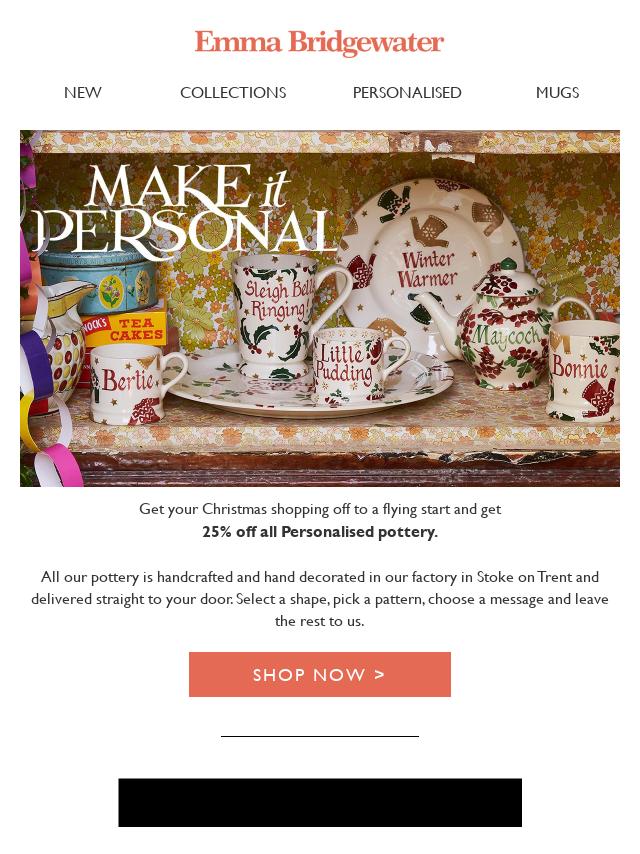Open the NEW menu link
The height and width of the screenshot is (854, 640).
(x=83, y=93)
